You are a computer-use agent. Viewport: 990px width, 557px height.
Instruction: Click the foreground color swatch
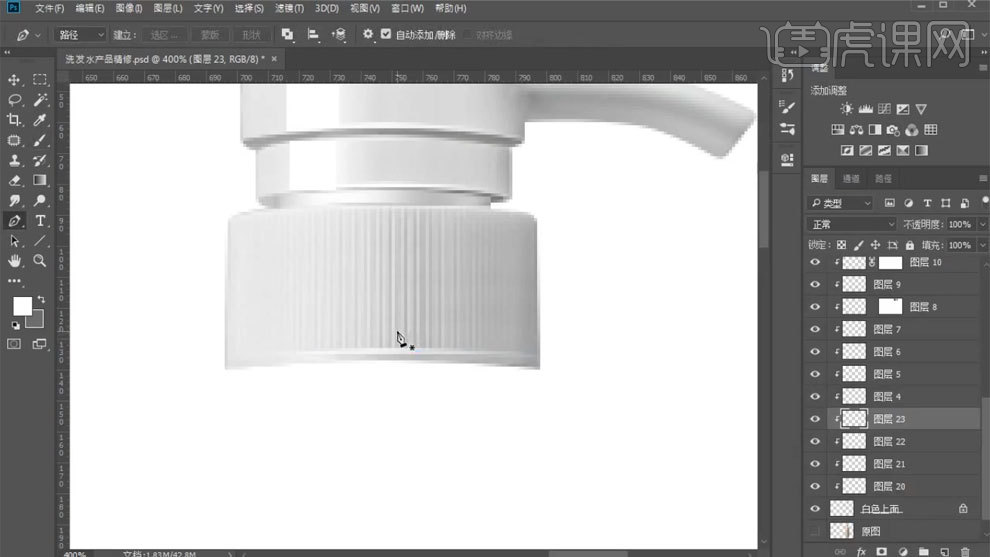(22, 306)
